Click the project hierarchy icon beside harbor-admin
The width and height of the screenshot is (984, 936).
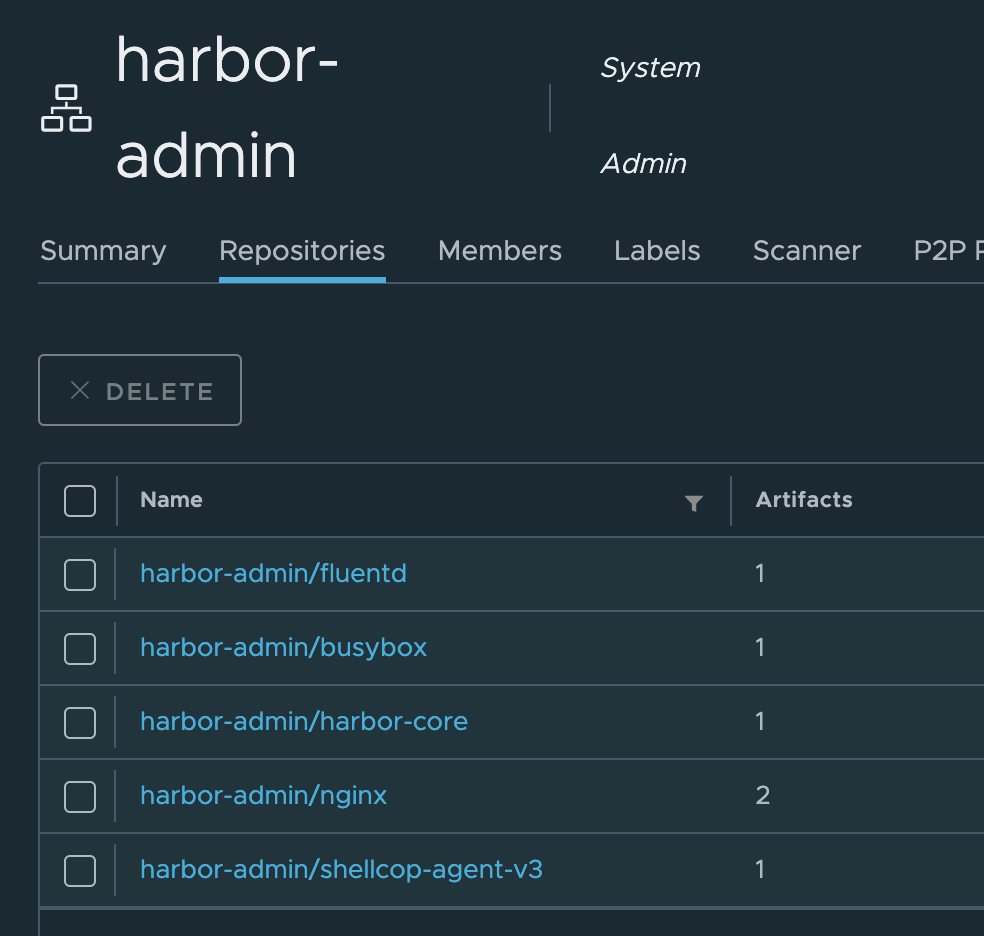click(66, 108)
